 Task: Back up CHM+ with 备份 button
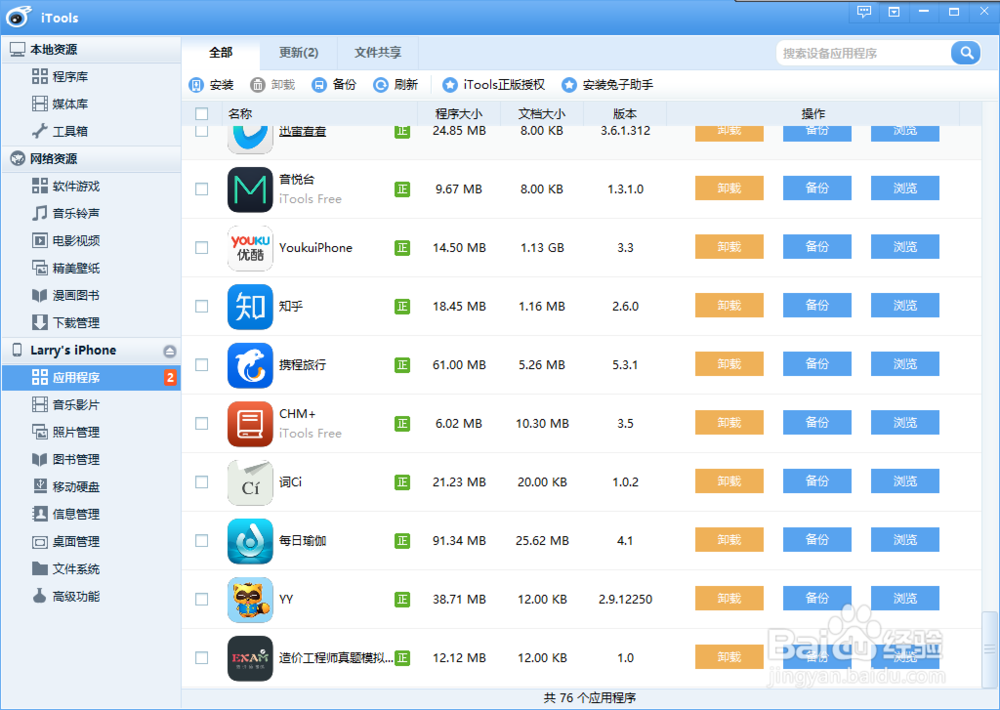(817, 423)
